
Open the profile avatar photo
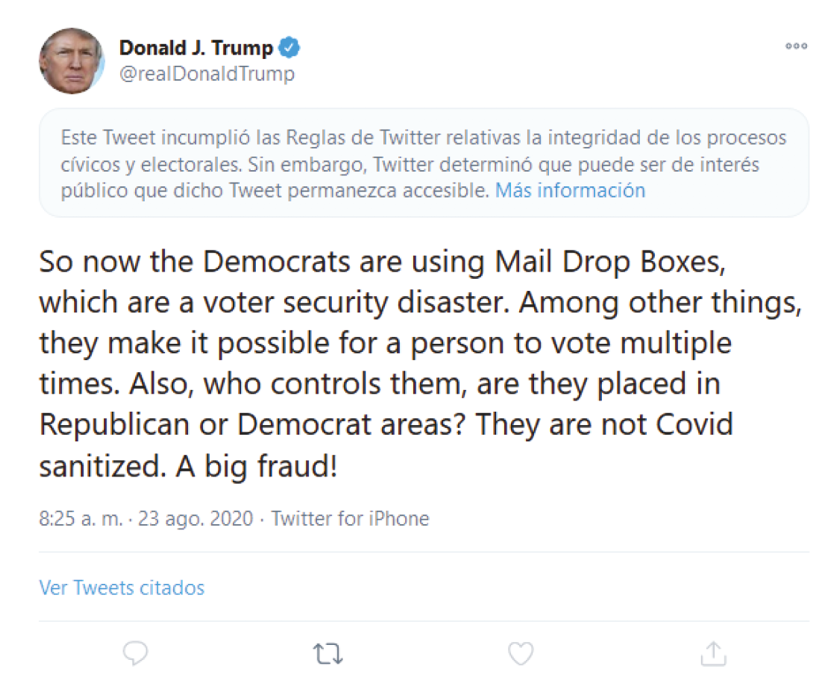pos(71,60)
